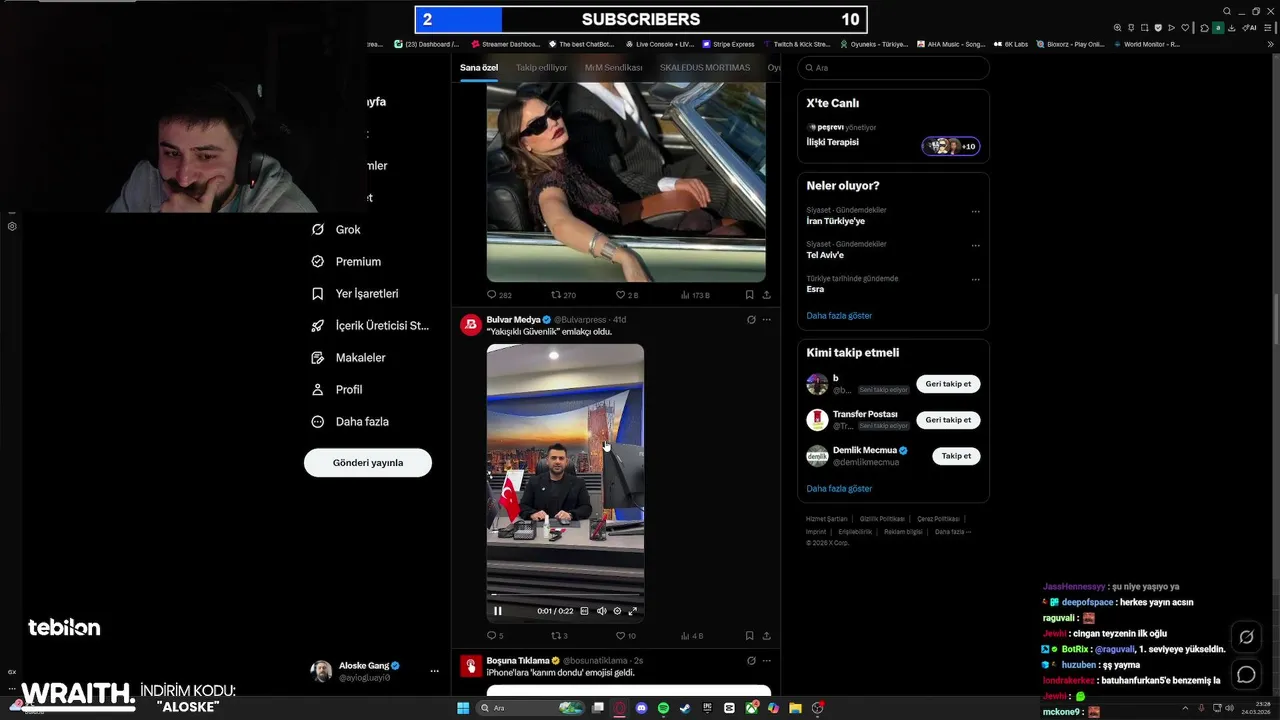
Task: Click the Grok icon on Boşuna Tıklama post
Action: click(751, 661)
